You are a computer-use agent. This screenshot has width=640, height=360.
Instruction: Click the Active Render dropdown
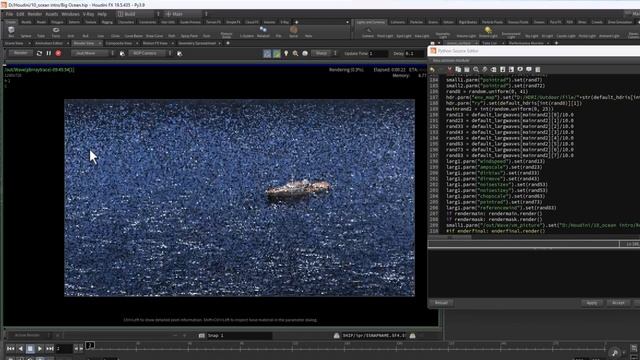[x=29, y=336]
